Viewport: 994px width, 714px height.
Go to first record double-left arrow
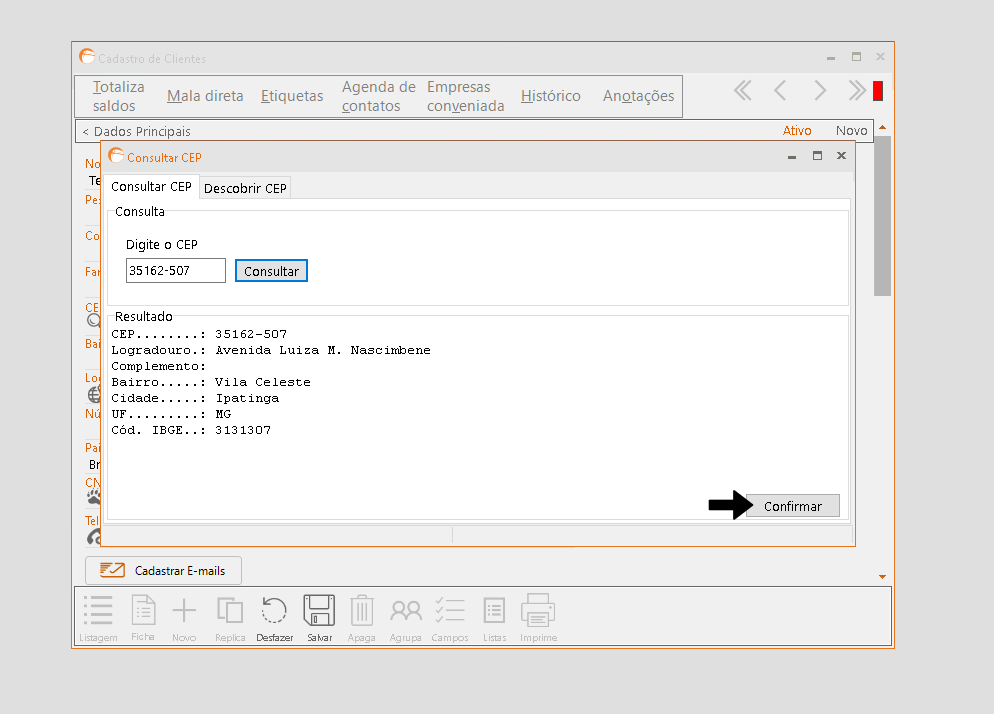(742, 91)
